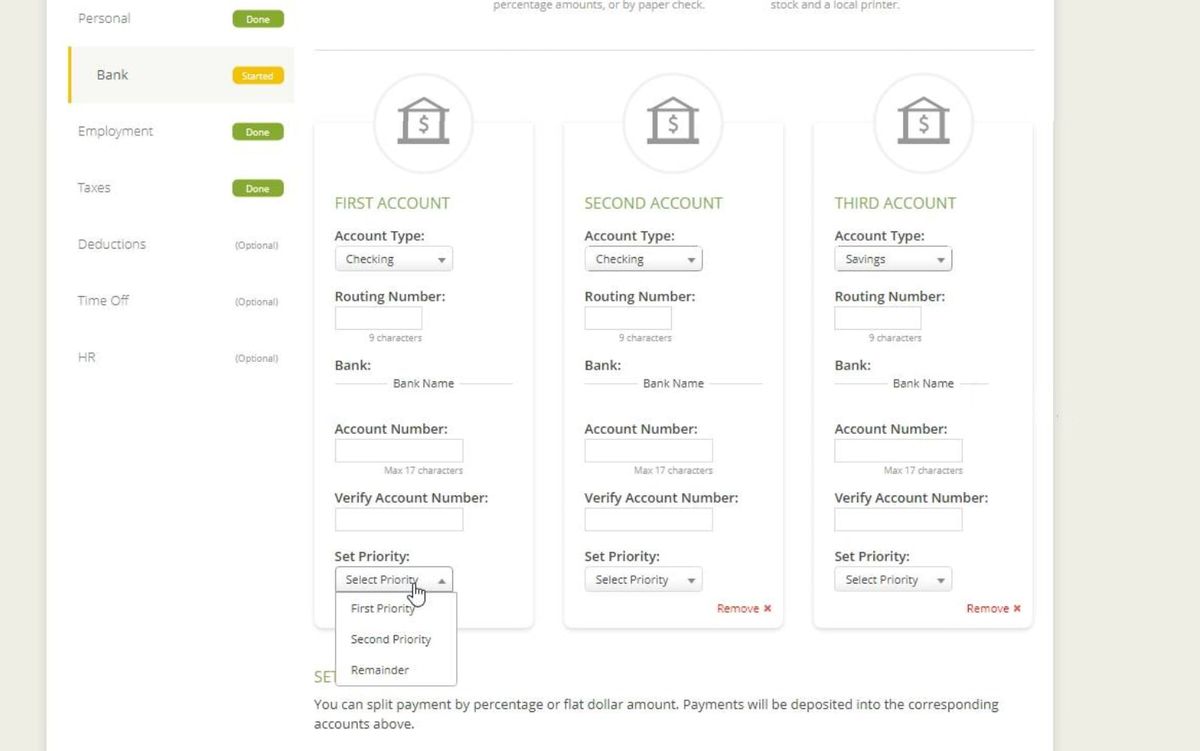Choose Remainder from the priority dropdown
This screenshot has height=751, width=1200.
pos(378,670)
